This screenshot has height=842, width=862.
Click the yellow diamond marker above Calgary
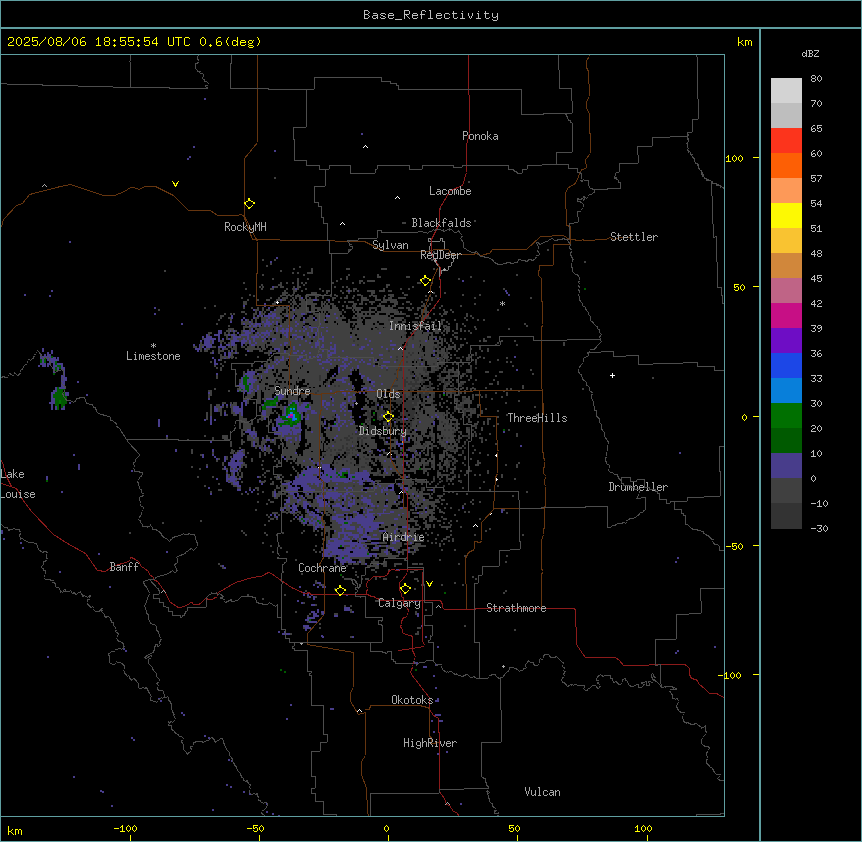(x=405, y=589)
